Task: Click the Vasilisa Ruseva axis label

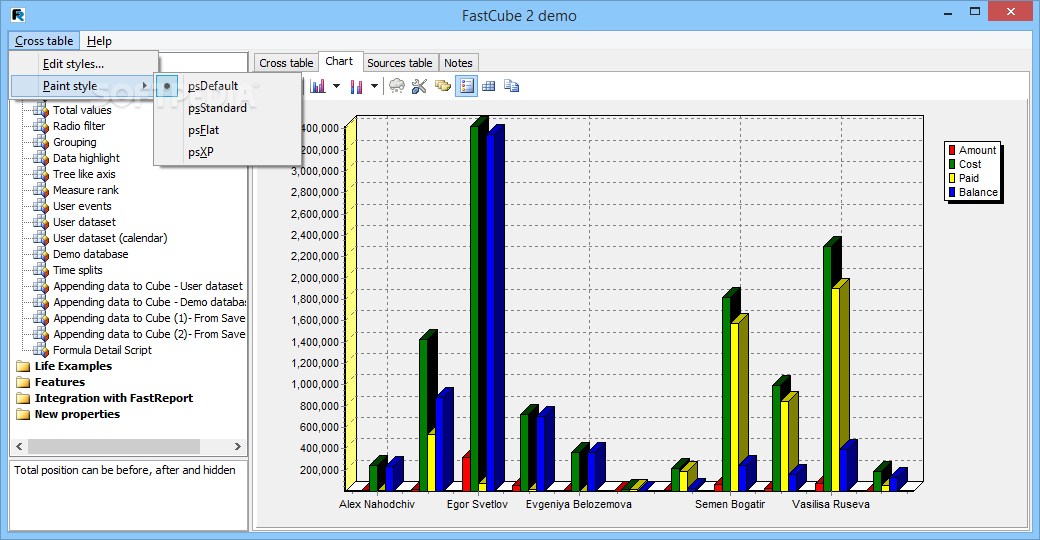Action: point(830,504)
